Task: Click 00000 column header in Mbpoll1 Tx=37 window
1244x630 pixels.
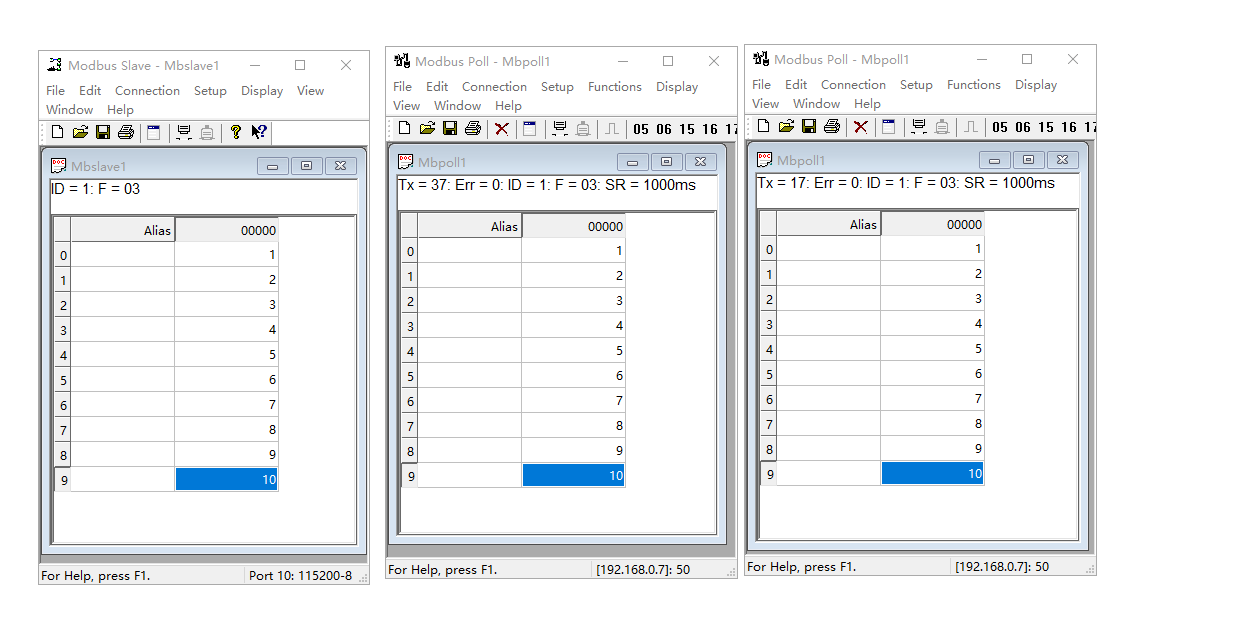Action: click(574, 226)
